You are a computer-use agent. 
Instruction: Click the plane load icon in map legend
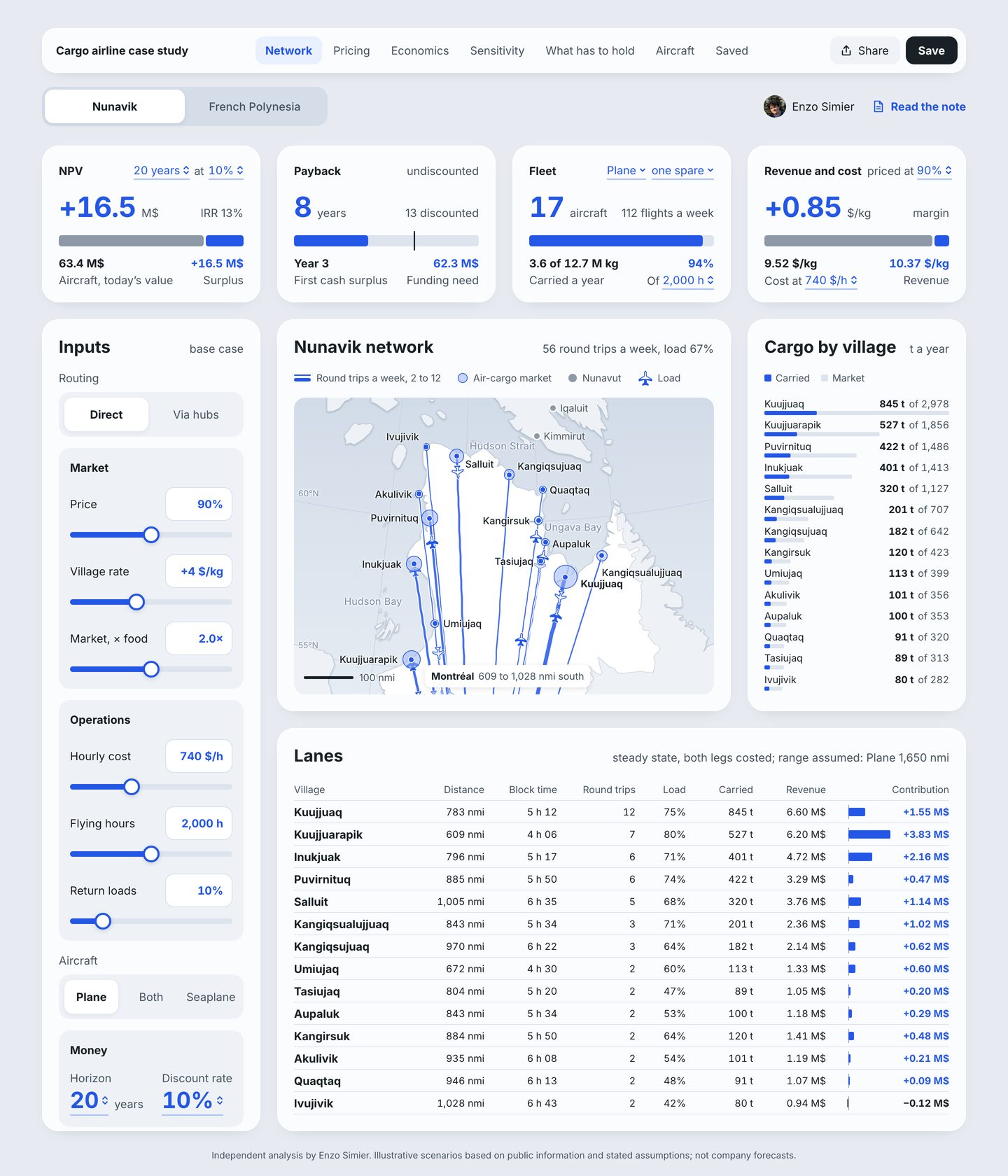(645, 378)
